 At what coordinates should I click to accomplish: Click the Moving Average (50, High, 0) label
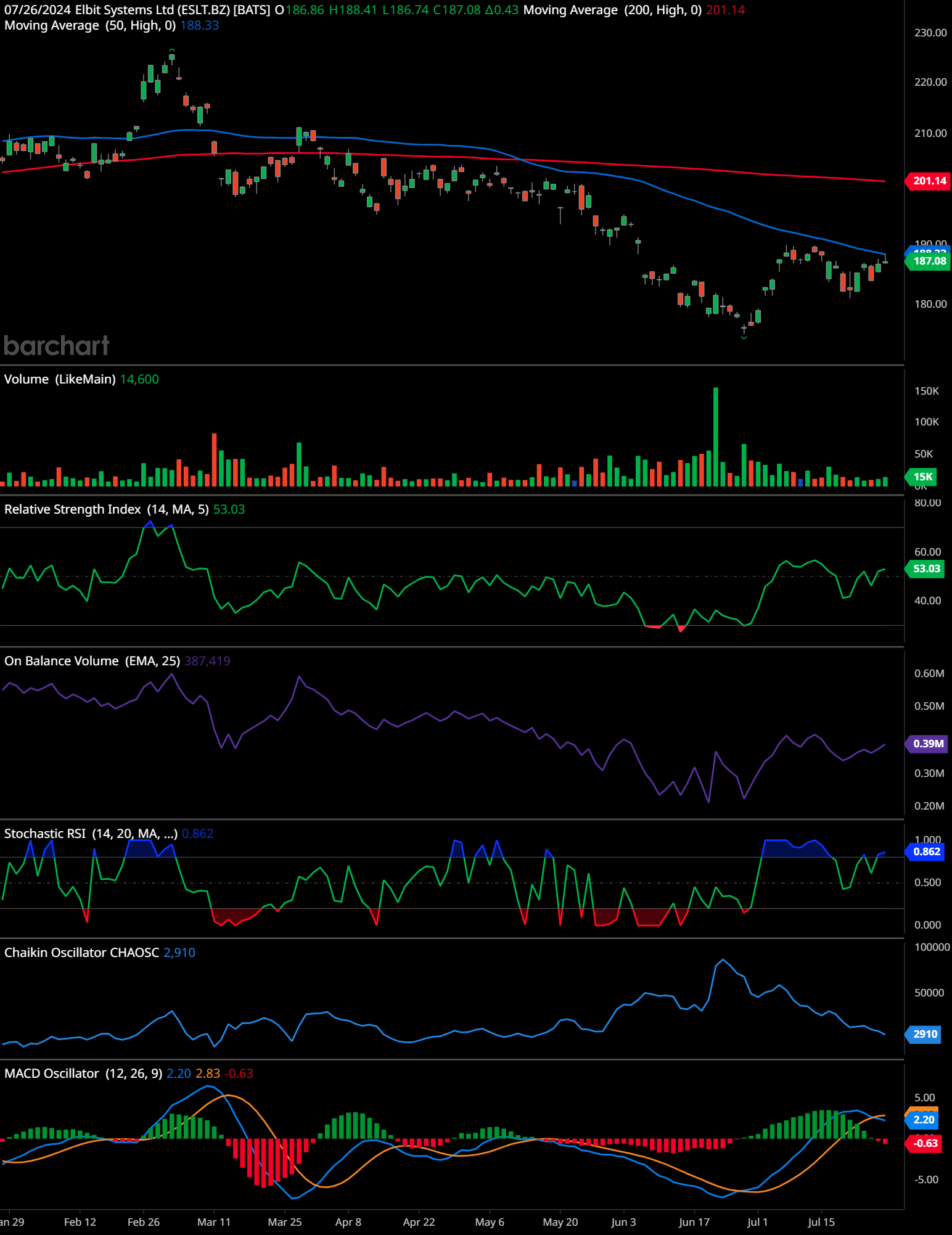[x=90, y=25]
